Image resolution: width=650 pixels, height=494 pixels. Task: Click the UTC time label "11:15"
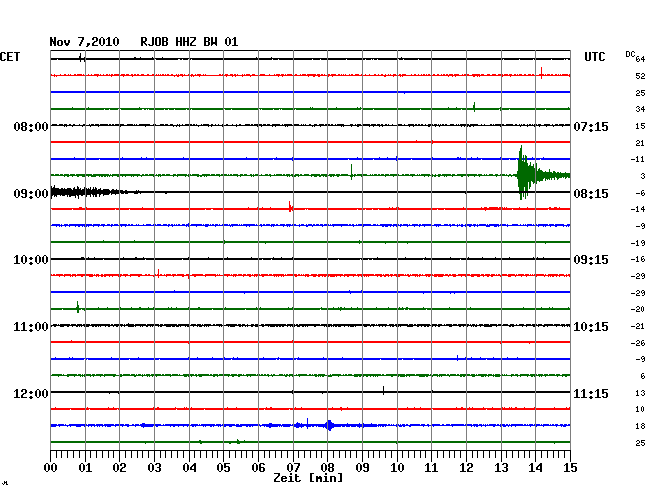pyautogui.click(x=591, y=393)
